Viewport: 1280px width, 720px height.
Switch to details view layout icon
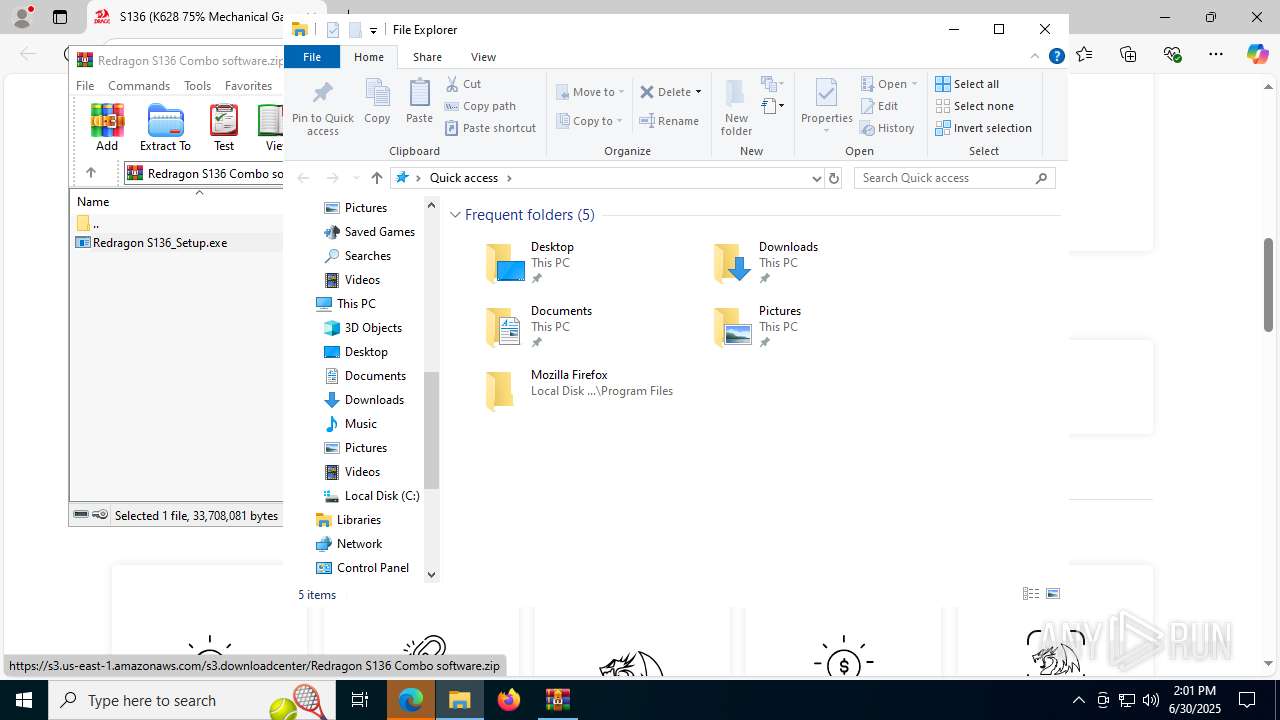pyautogui.click(x=1031, y=594)
